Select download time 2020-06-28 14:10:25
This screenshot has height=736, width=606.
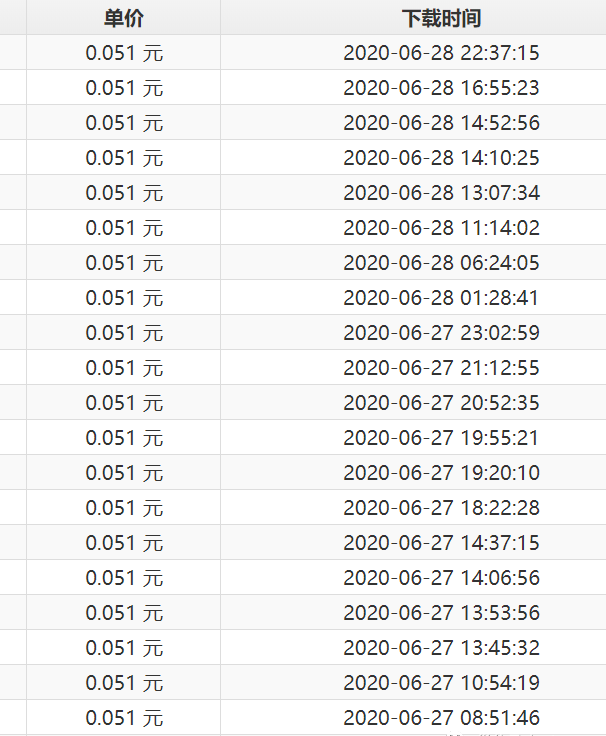tap(441, 158)
